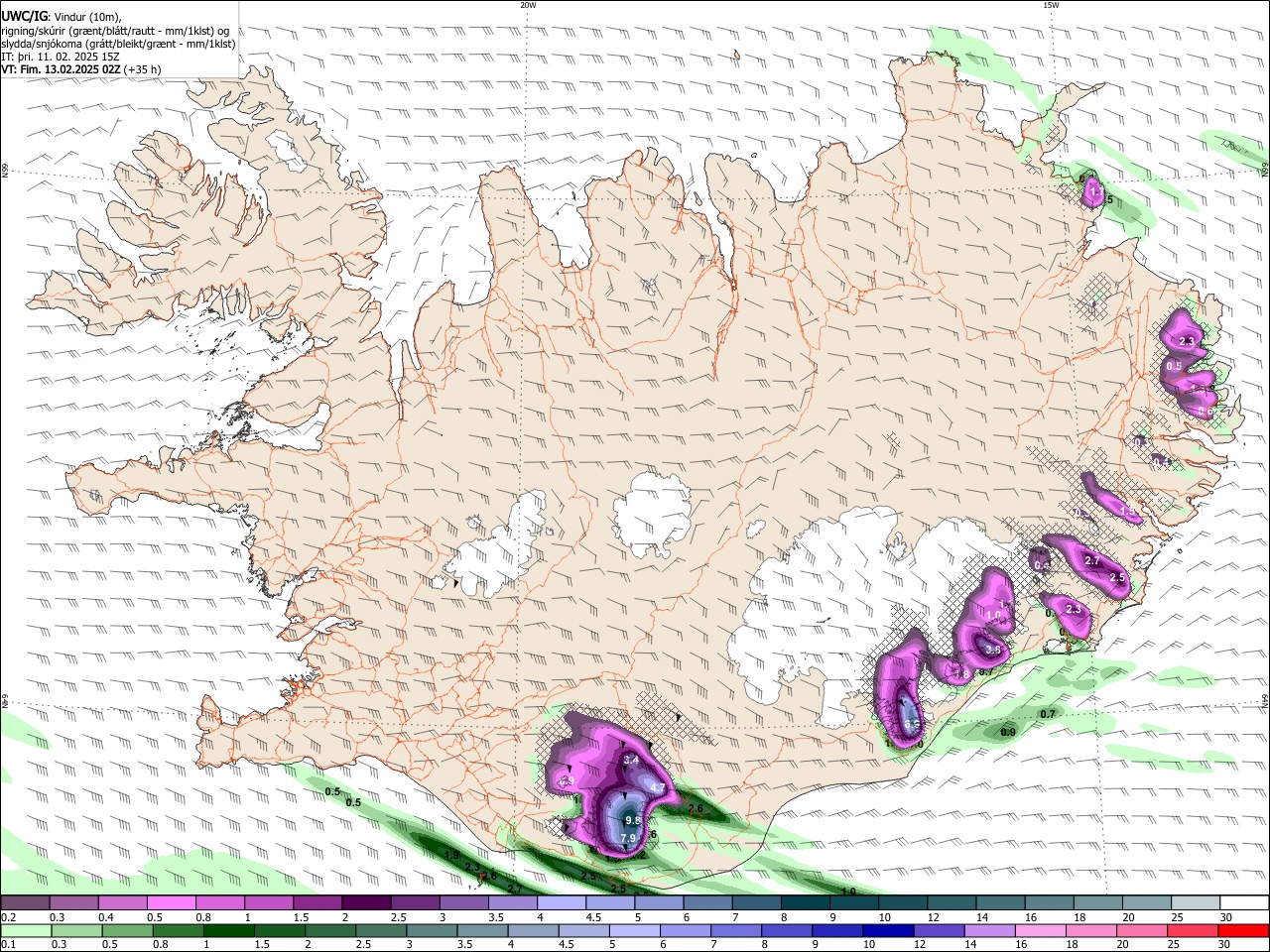Click the IT: þri. 11. 02. 2025 15Z line
Image resolution: width=1270 pixels, height=952 pixels.
63,57
